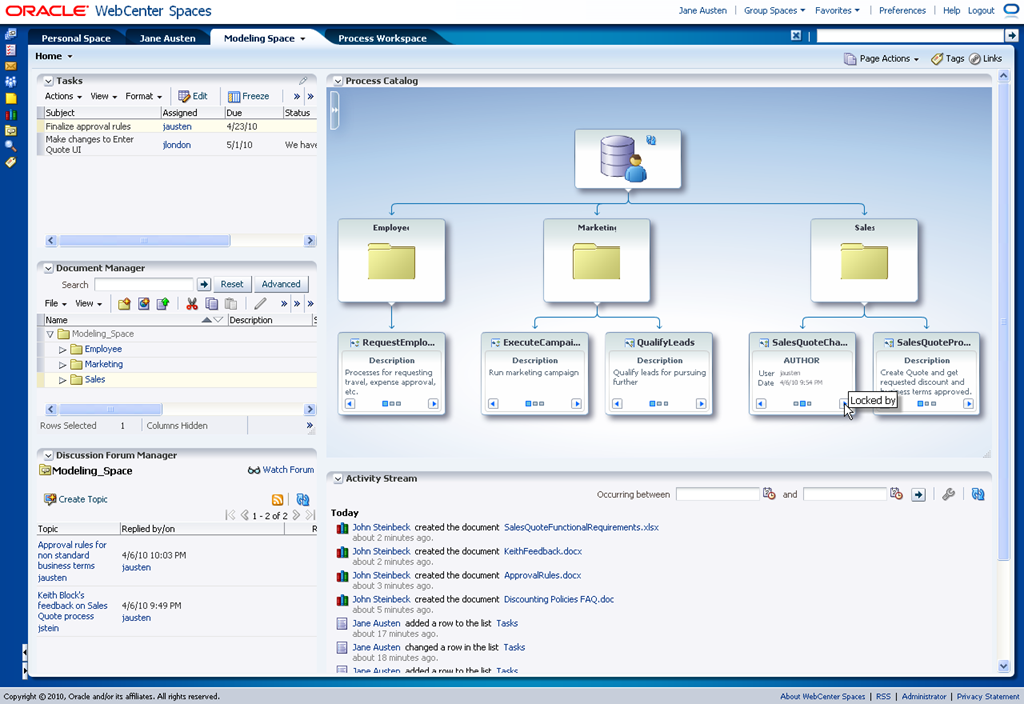Open the Group Spaces menu

[775, 10]
